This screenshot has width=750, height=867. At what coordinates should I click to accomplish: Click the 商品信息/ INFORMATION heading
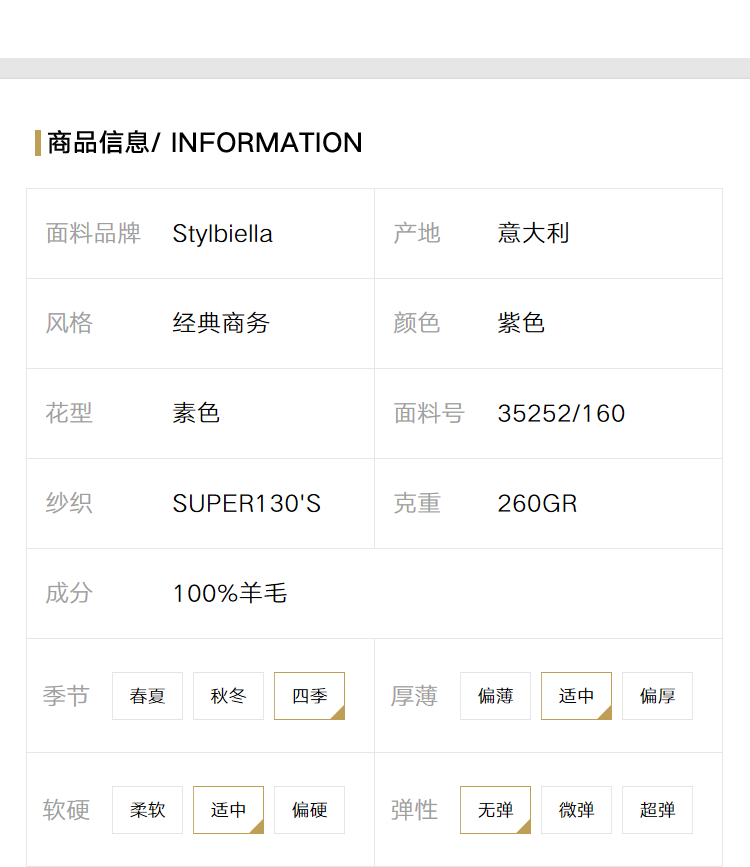click(x=205, y=143)
